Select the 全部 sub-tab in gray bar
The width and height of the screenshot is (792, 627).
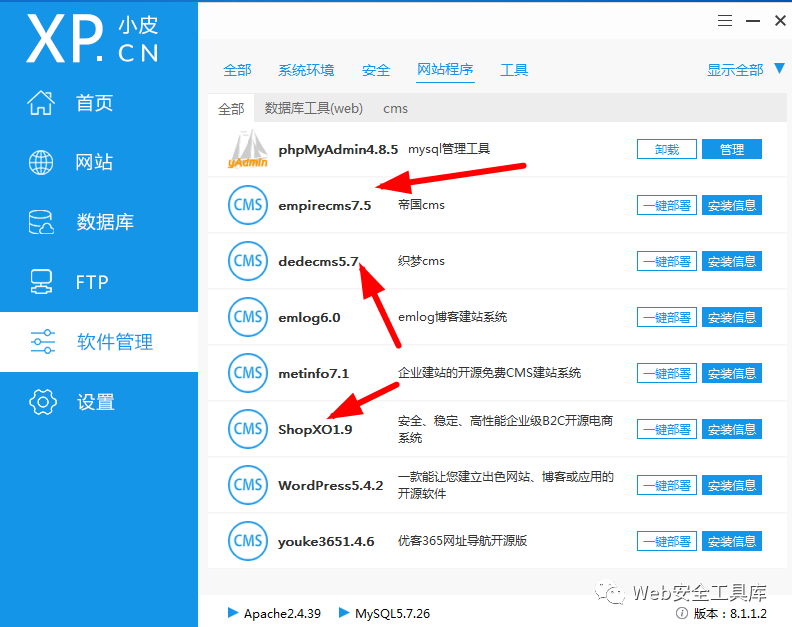231,108
